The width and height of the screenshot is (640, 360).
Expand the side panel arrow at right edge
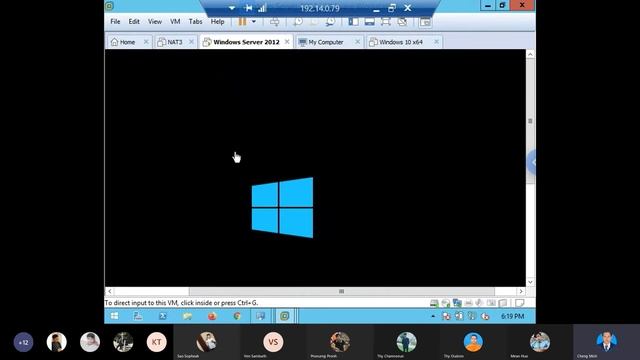532,162
